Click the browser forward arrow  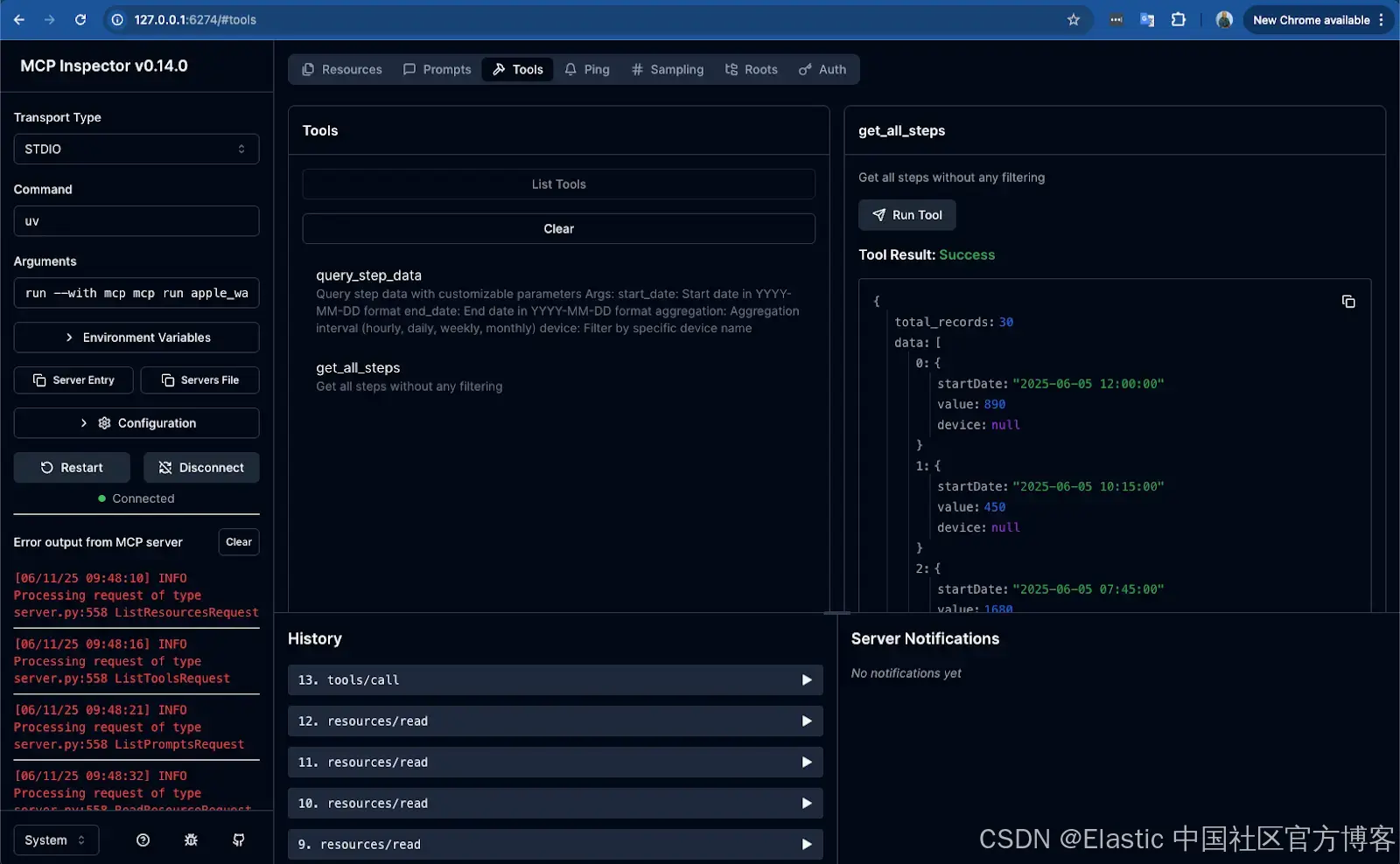(50, 19)
